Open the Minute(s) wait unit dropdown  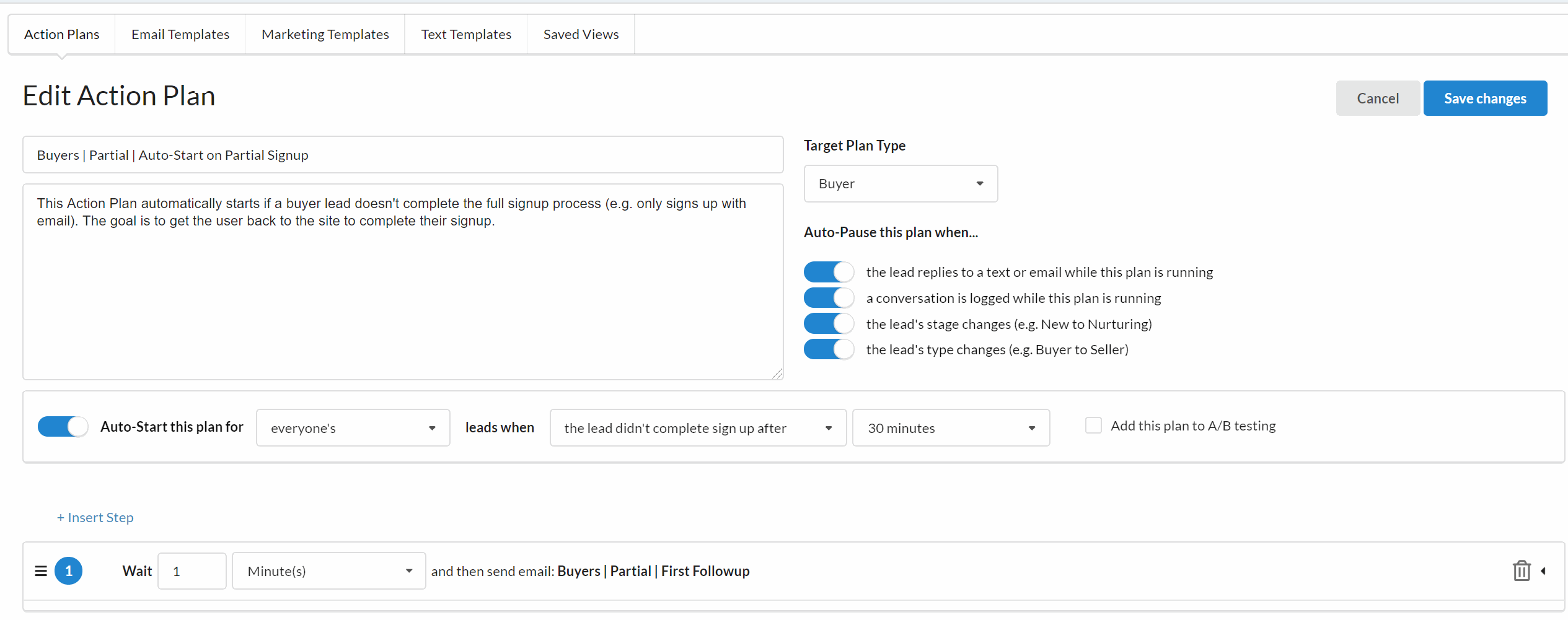(x=328, y=571)
